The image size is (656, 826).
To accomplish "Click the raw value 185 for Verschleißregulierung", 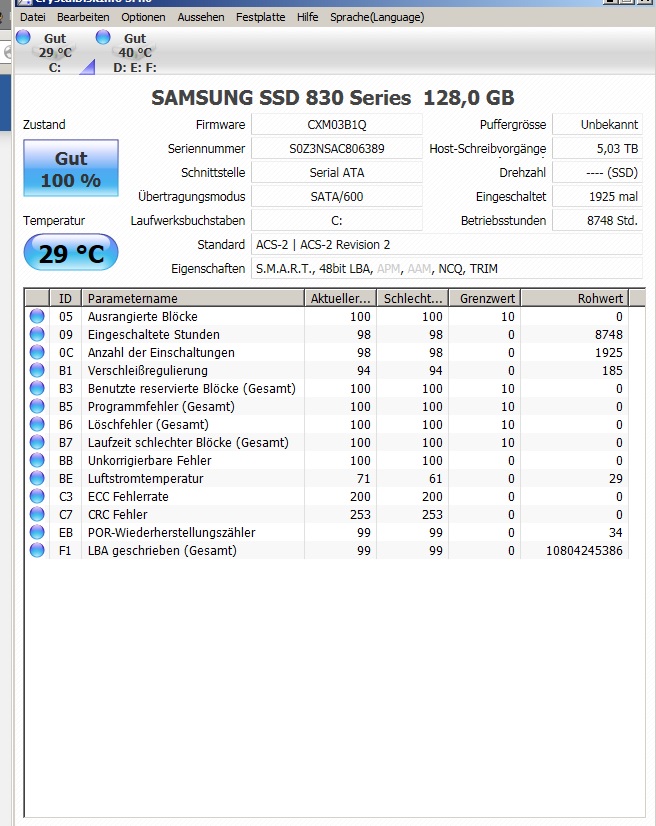I will click(x=612, y=370).
